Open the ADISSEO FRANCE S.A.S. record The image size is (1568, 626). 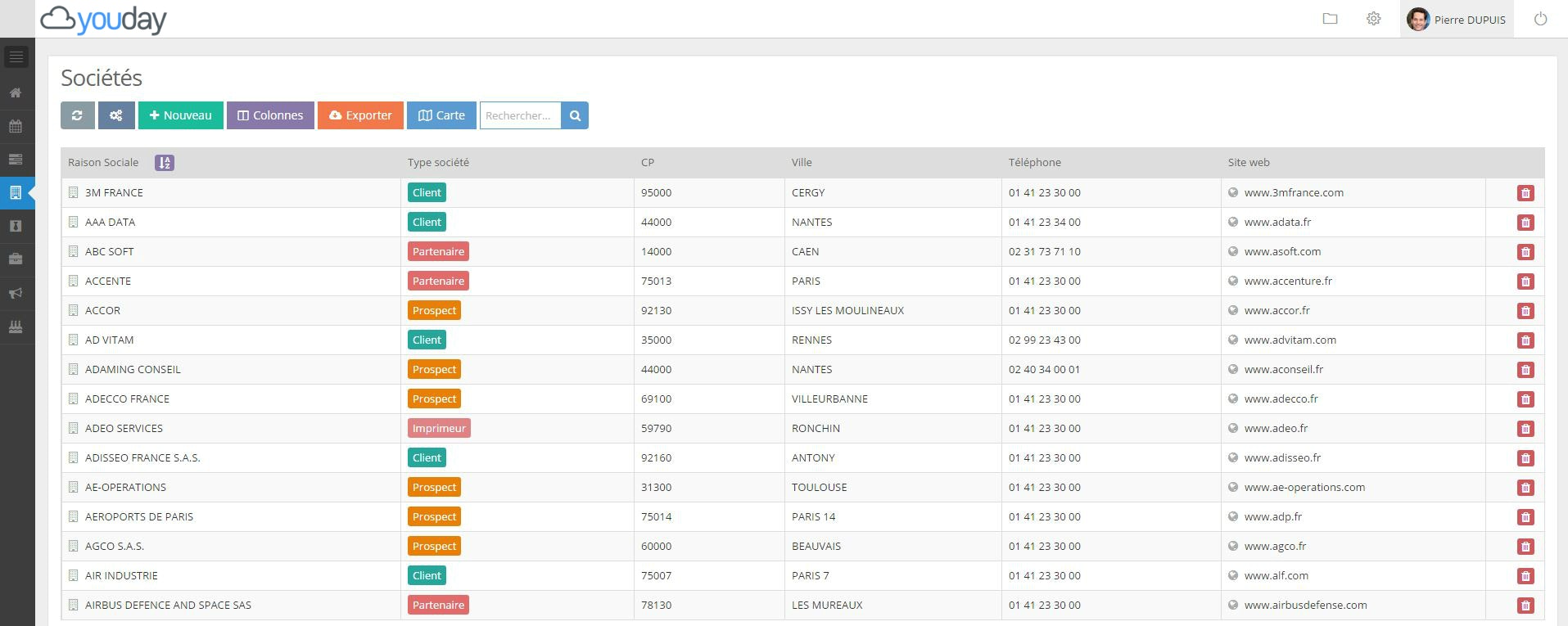tap(142, 458)
